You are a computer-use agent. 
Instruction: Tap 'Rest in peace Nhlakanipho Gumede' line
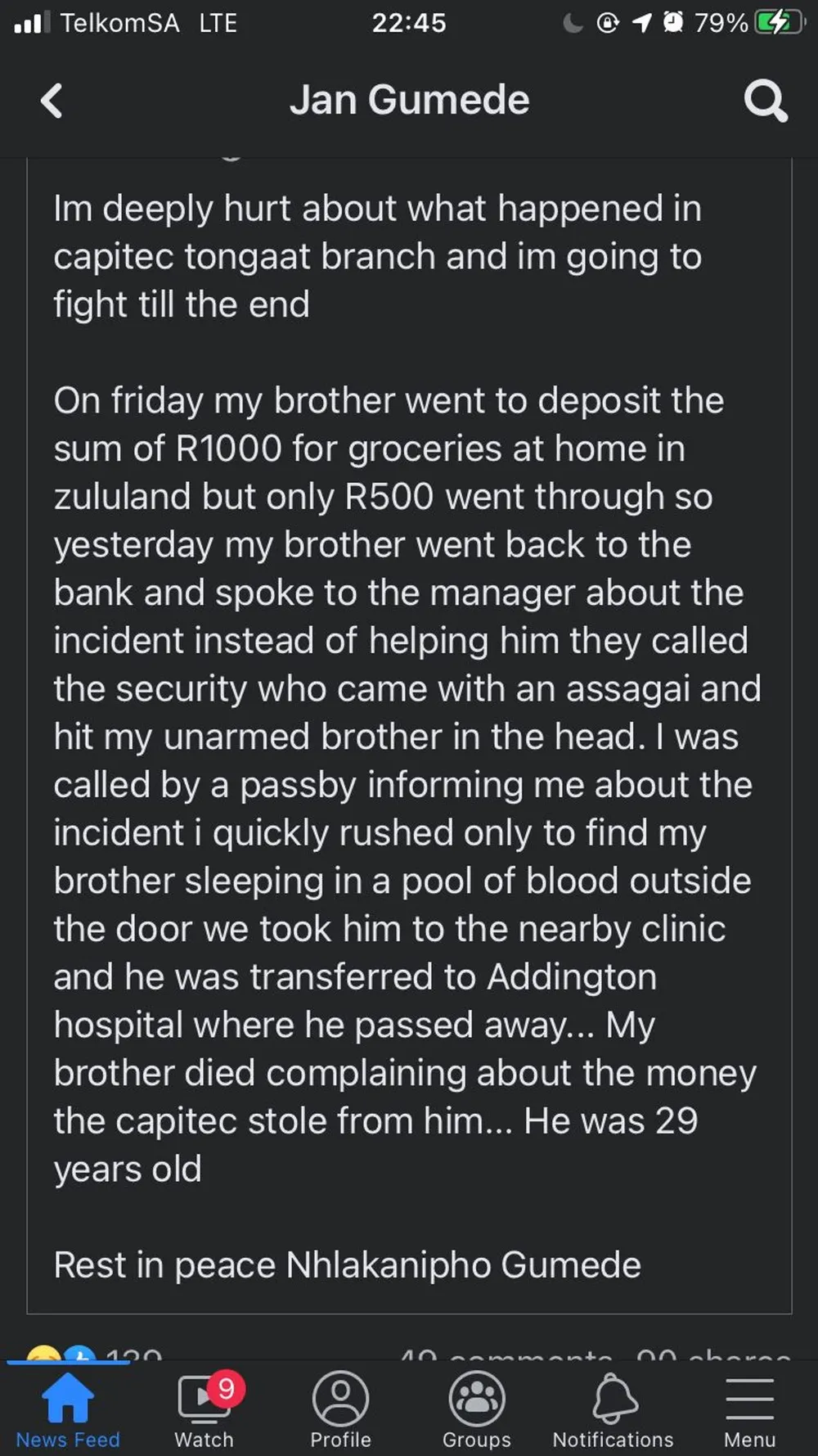click(x=347, y=1265)
